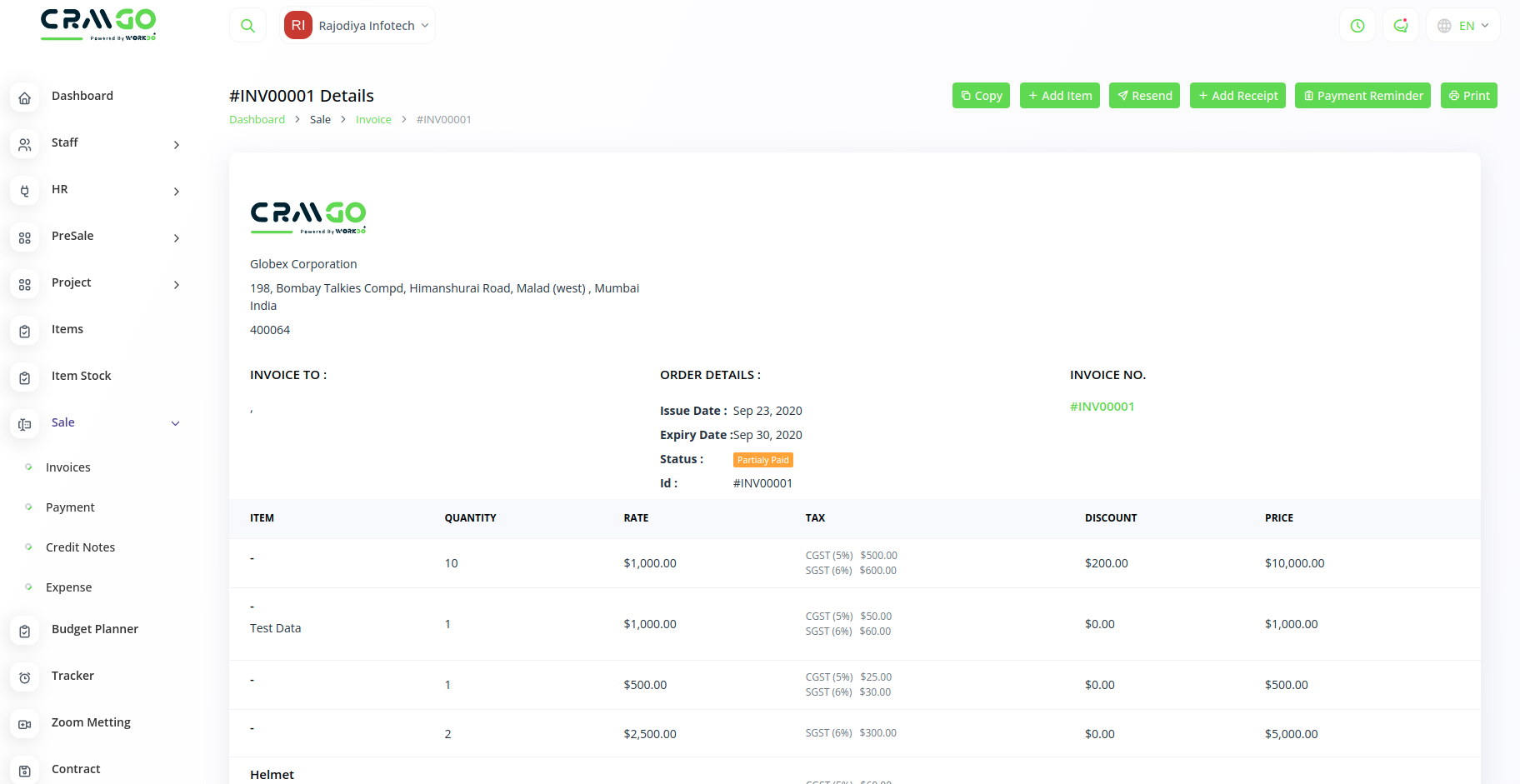Go to Credit Notes submenu
Screen dimensions: 1520x784
81,547
